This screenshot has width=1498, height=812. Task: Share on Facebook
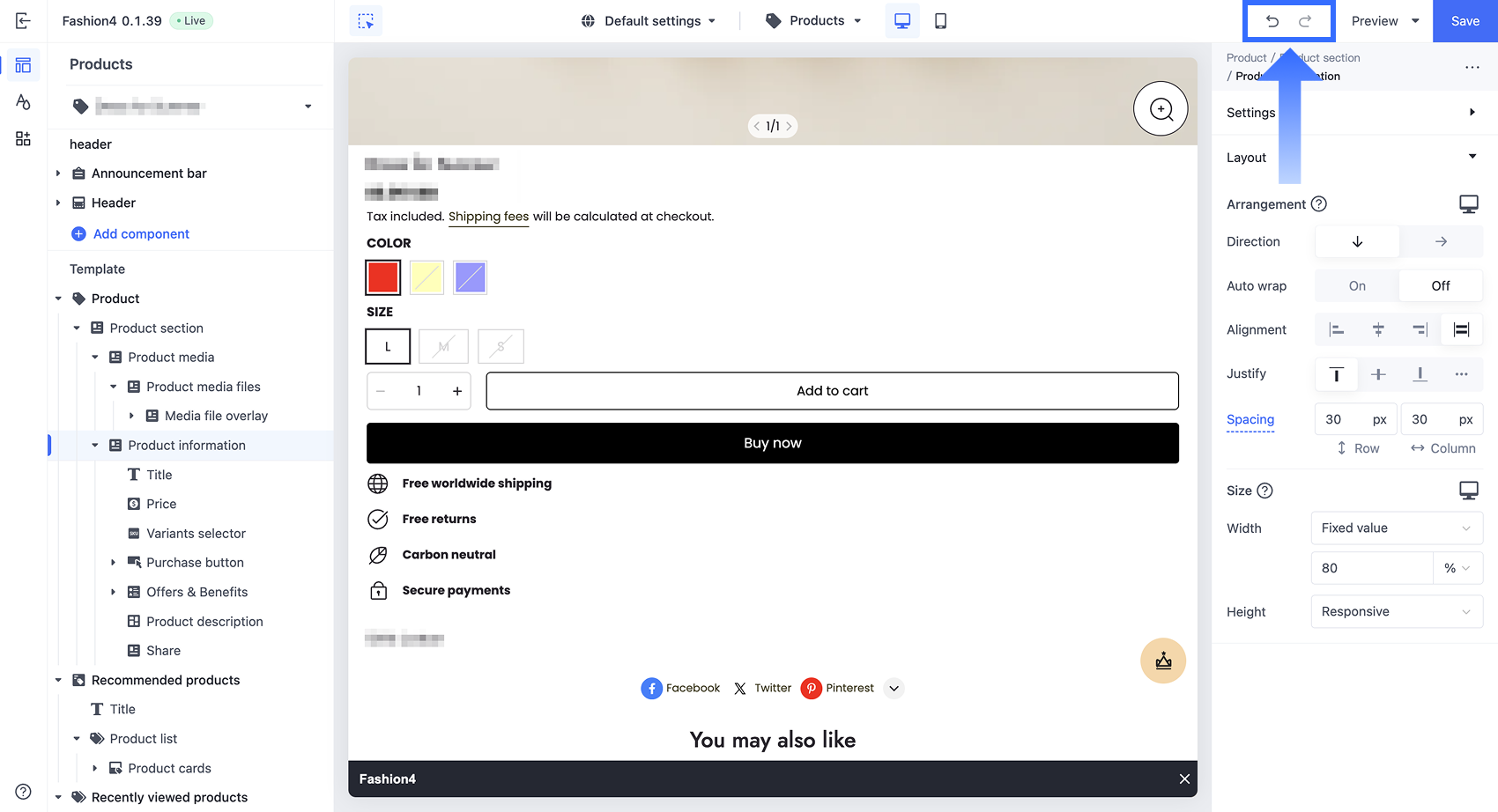(680, 688)
